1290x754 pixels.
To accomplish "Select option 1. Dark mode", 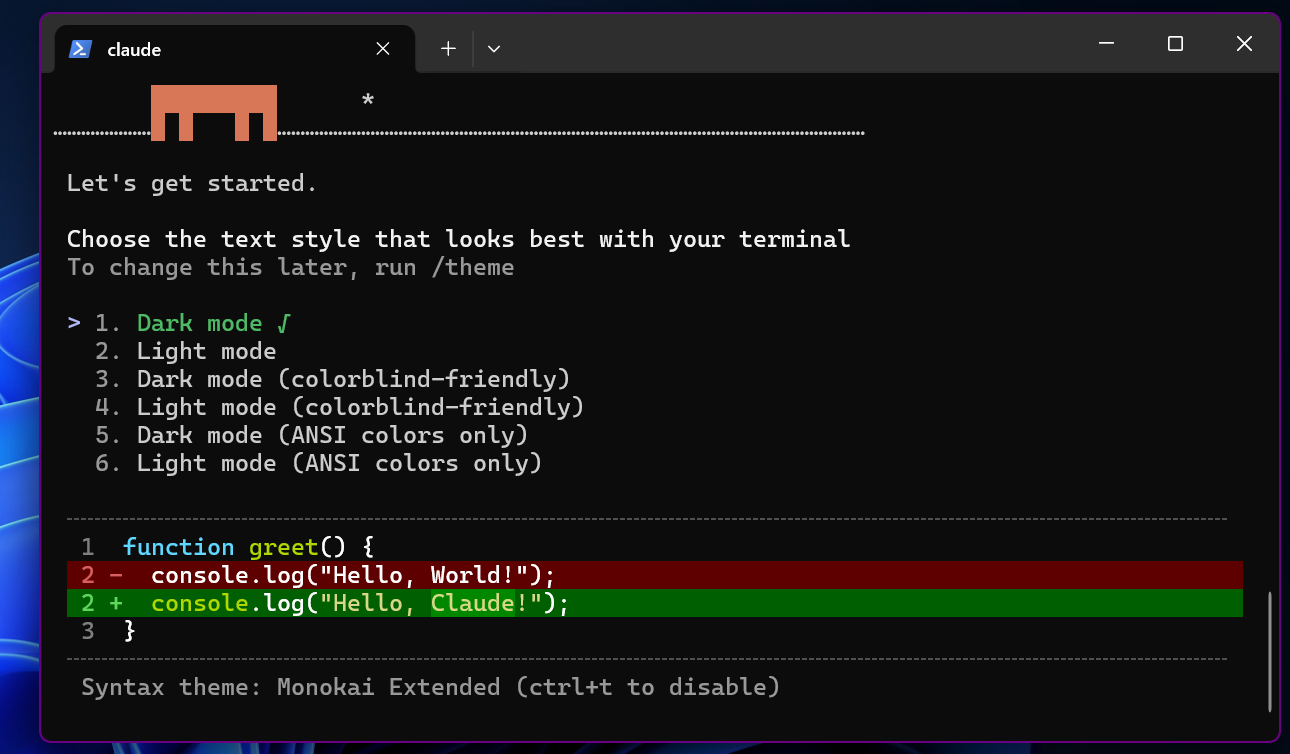I will [193, 323].
